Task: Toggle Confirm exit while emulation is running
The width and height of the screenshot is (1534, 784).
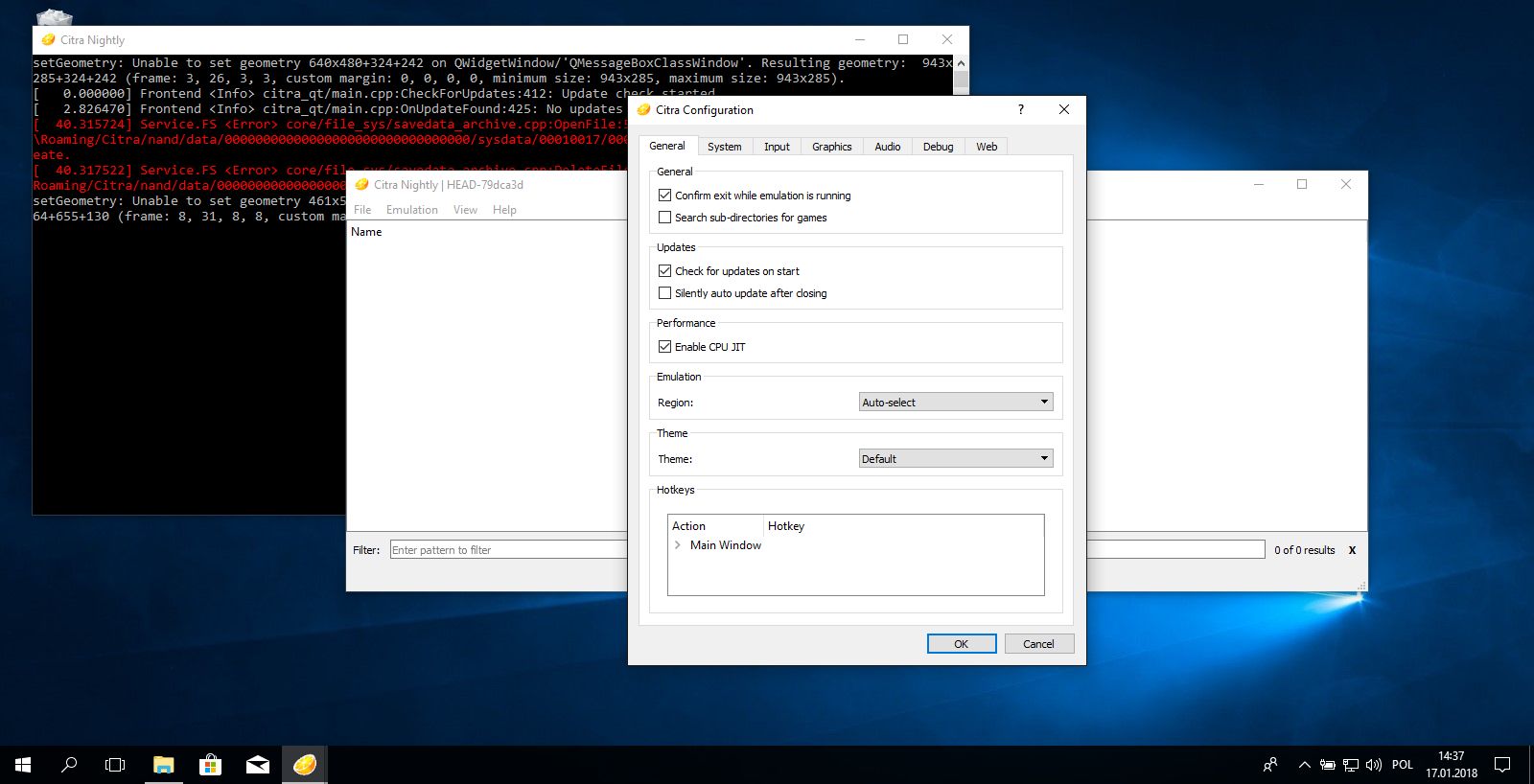Action: click(x=664, y=195)
